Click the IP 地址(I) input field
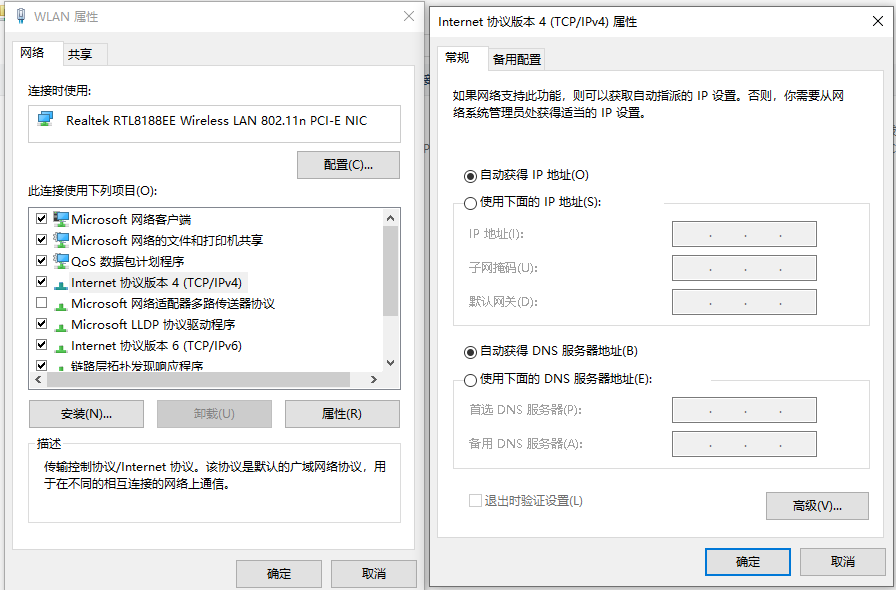Screen dimensions: 896x590 744,234
